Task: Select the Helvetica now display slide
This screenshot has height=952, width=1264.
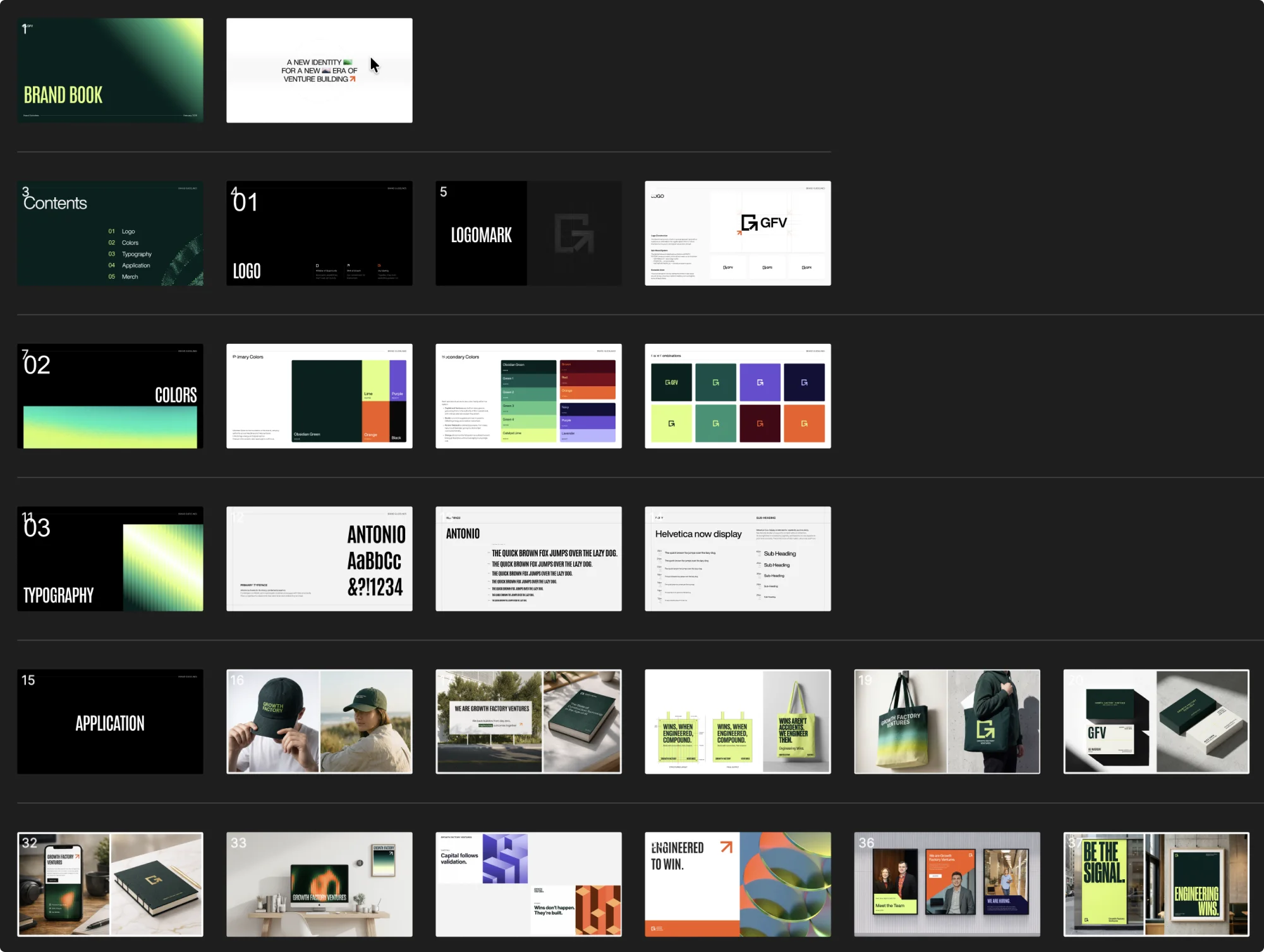Action: click(738, 559)
